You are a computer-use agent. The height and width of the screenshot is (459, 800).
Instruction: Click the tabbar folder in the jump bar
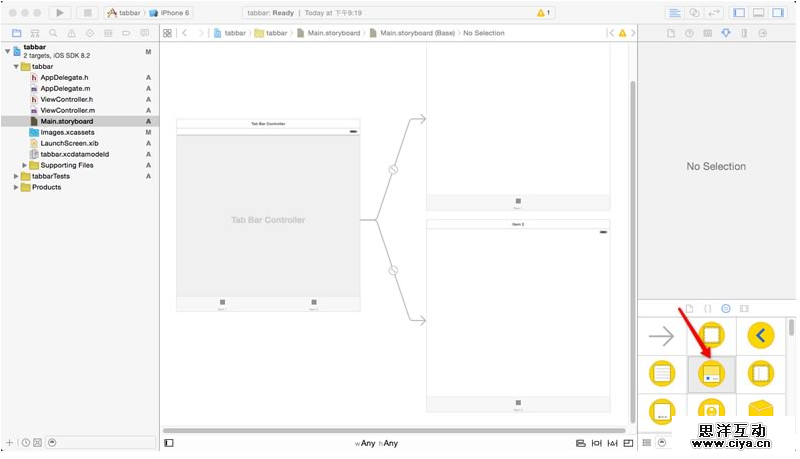271,33
